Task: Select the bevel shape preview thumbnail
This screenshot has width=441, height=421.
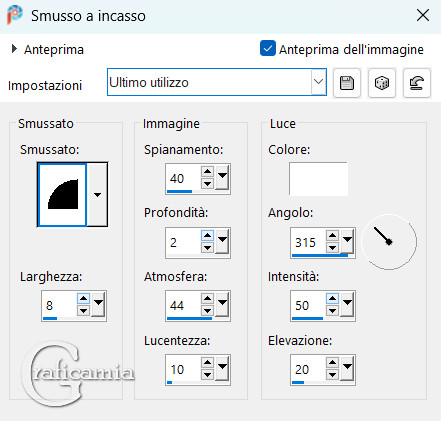Action: click(62, 195)
